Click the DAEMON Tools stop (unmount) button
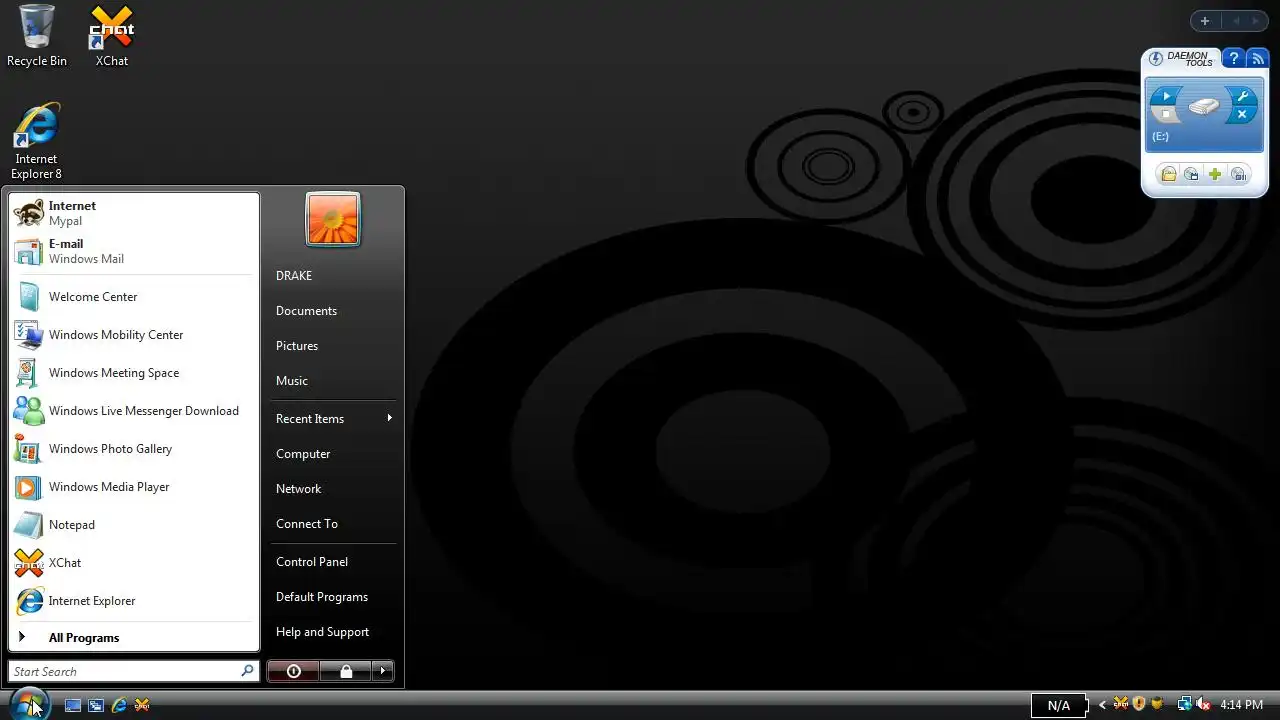 (x=1165, y=115)
